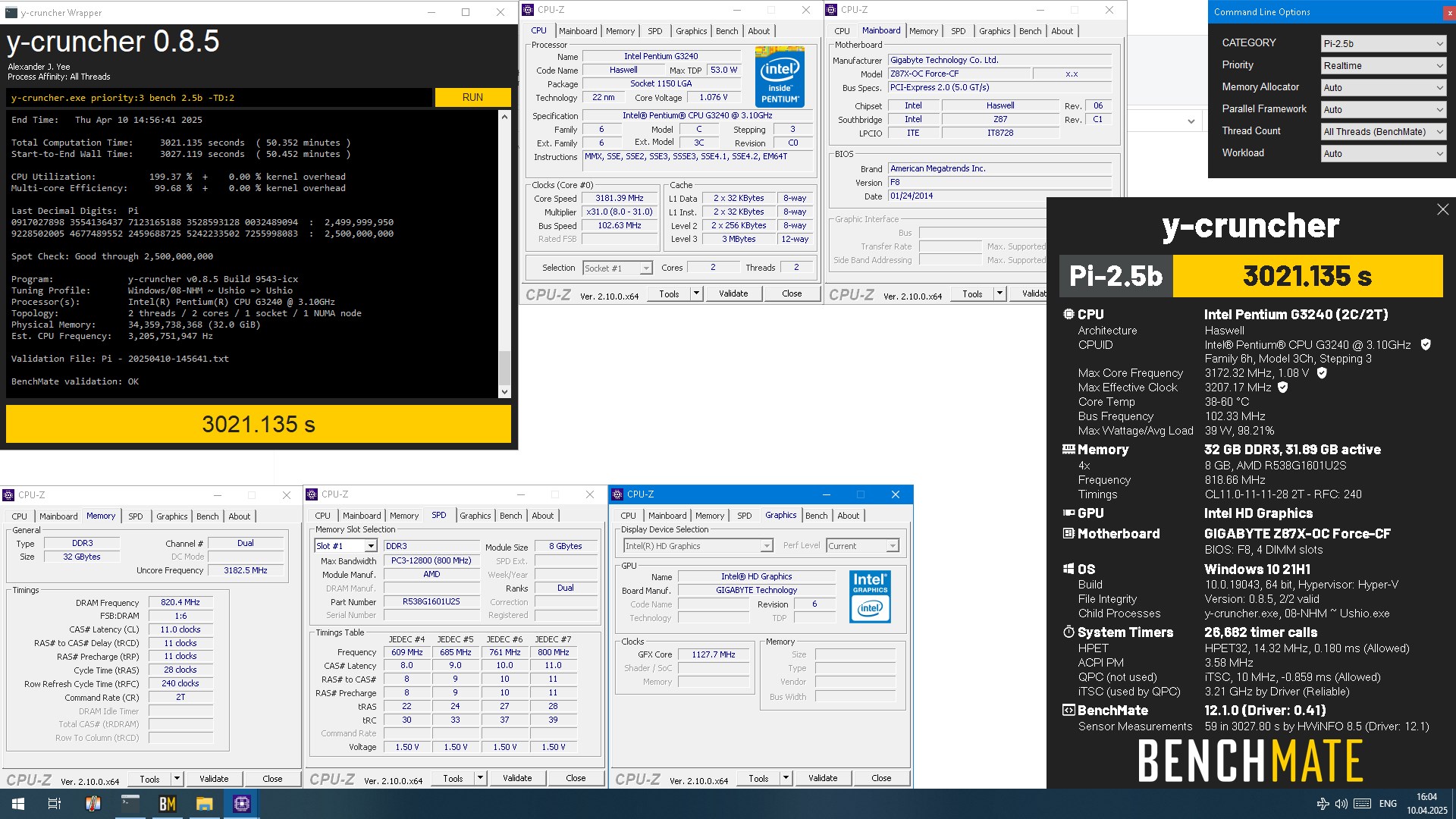The image size is (1456, 819).
Task: Open Task View from the taskbar
Action: [55, 804]
